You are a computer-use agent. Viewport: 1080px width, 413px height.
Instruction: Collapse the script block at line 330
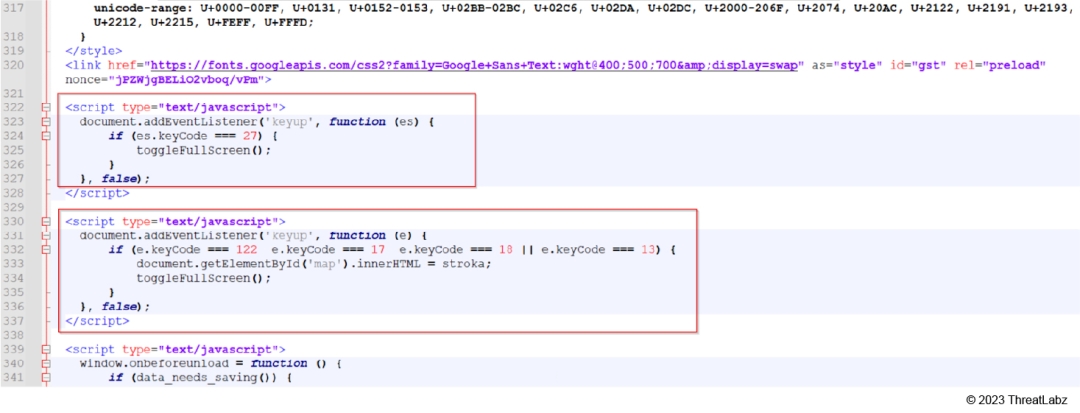coord(45,222)
